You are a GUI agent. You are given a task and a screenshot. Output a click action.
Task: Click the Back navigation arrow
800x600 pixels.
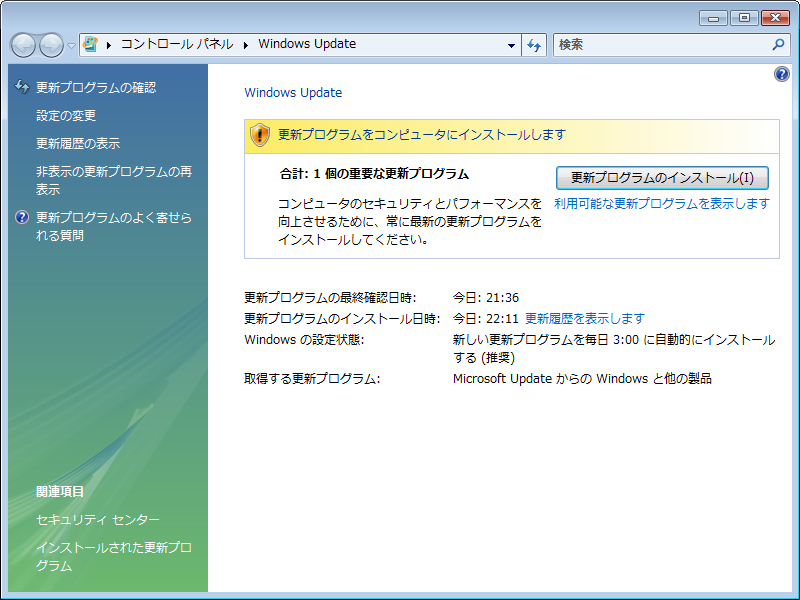point(23,45)
